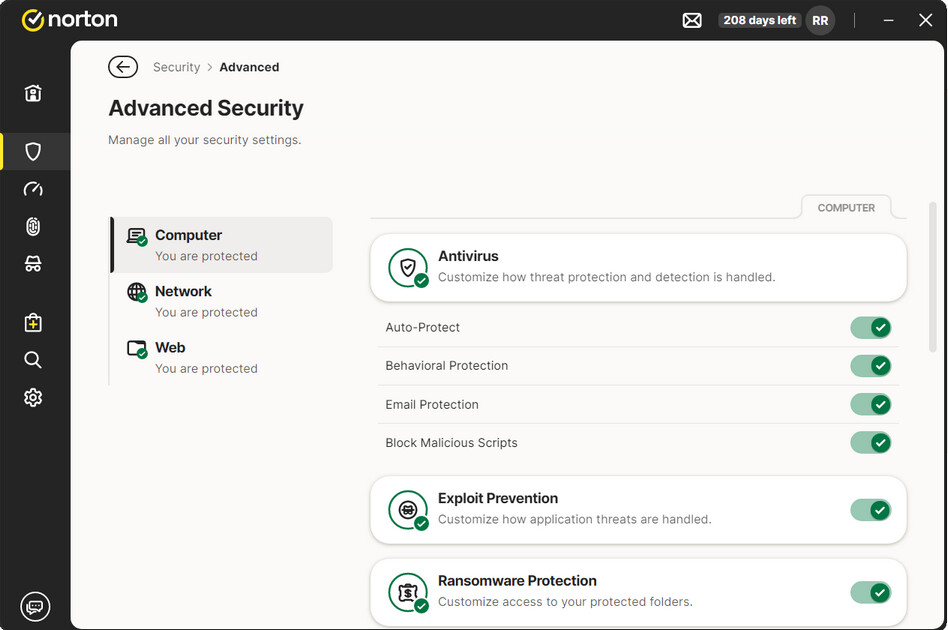Toggle Email Protection off
The image size is (948, 630).
coord(870,405)
